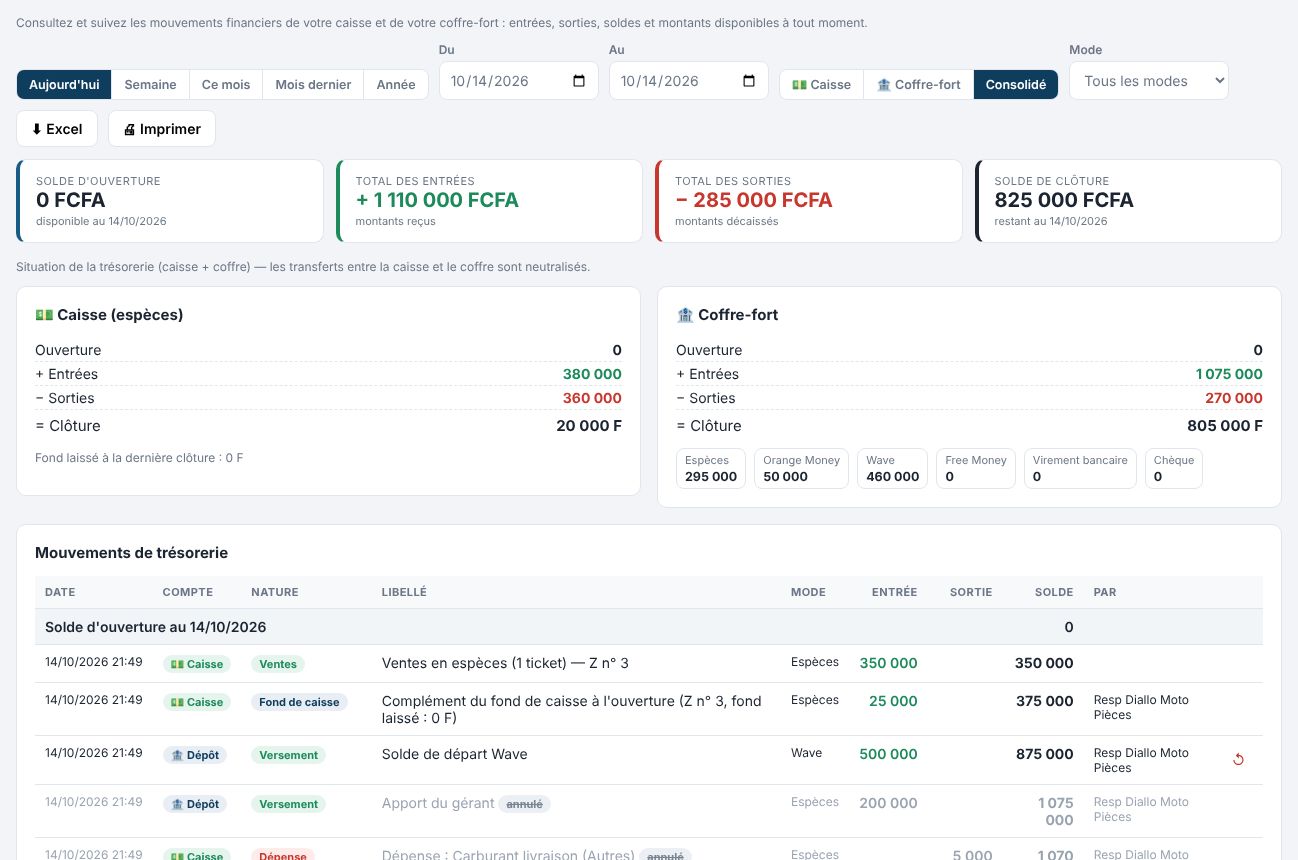This screenshot has width=1298, height=860.
Task: Click the Free Money chip in Coffre-fort
Action: click(x=976, y=468)
